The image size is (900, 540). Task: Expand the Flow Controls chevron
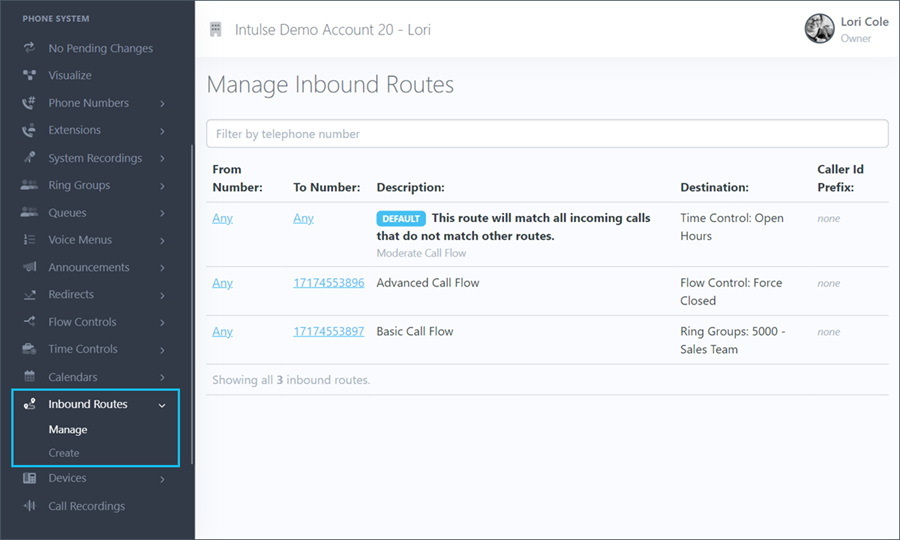point(162,323)
